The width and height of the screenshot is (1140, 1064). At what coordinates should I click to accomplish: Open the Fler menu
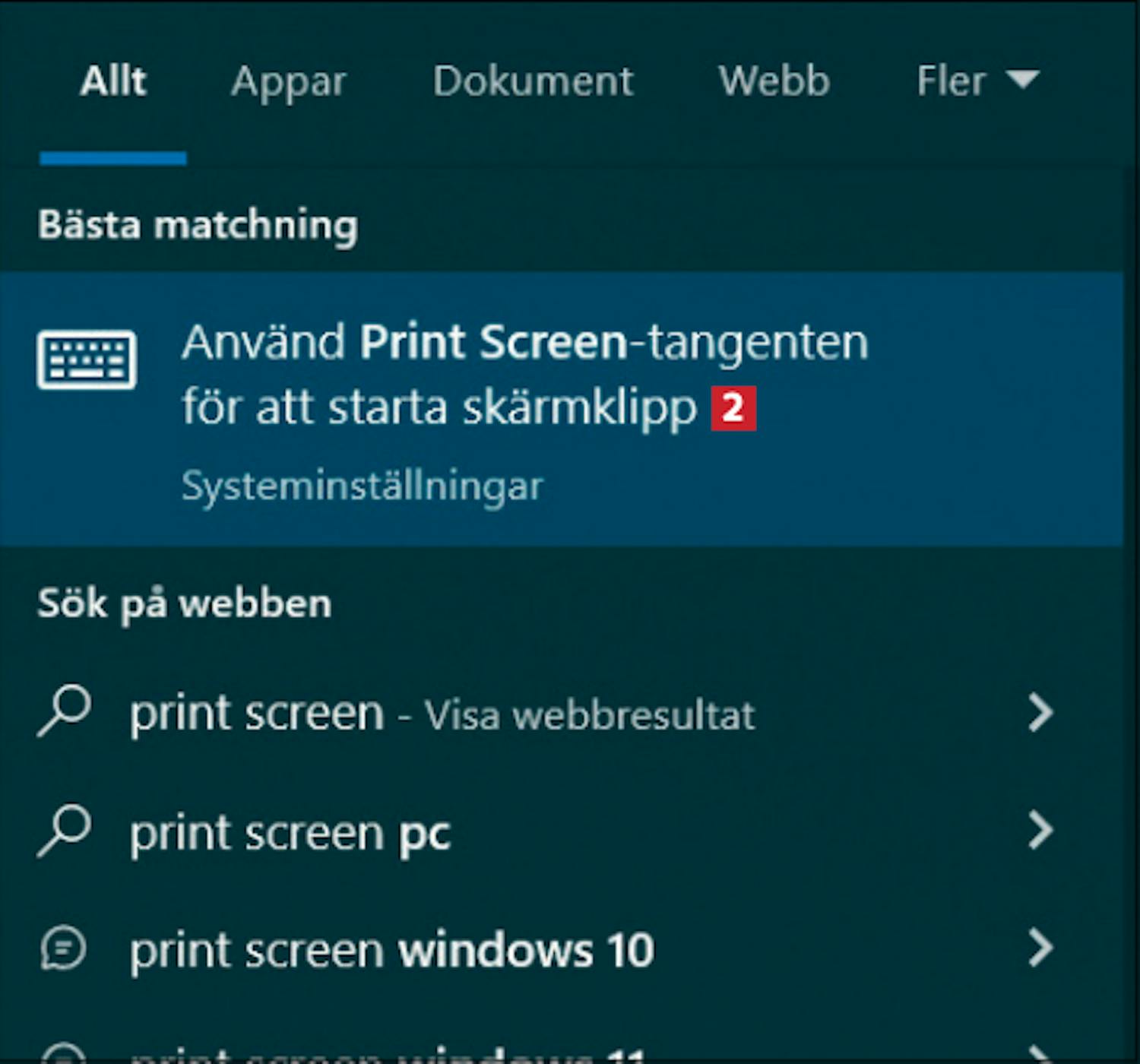(x=977, y=81)
